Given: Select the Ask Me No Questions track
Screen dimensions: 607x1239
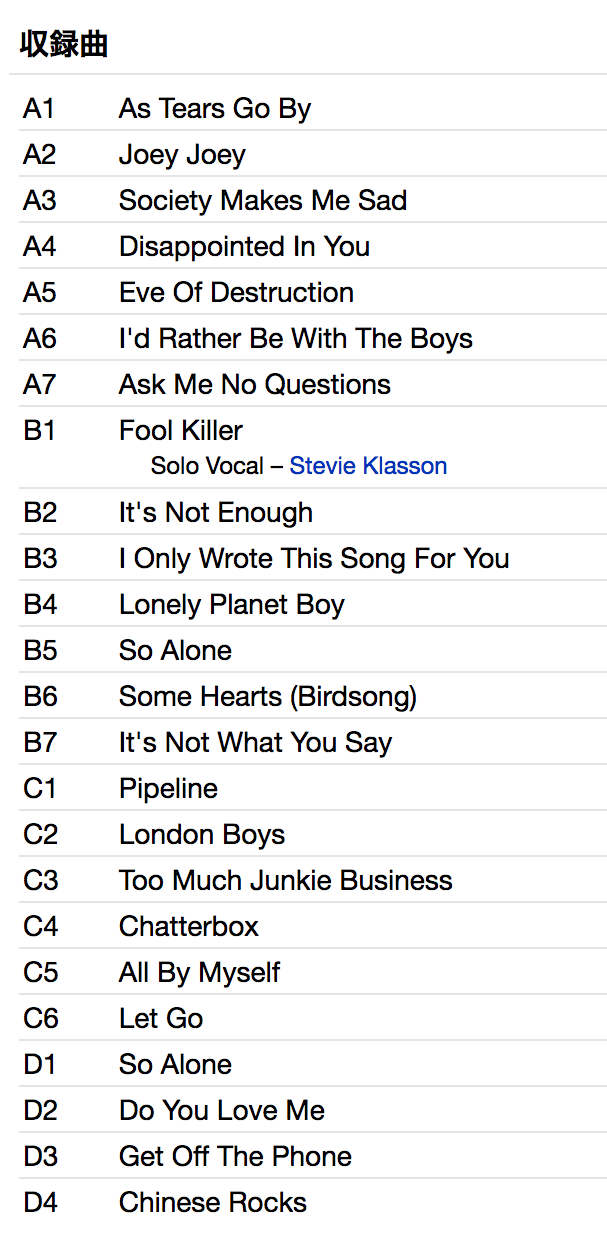Looking at the screenshot, I should [254, 385].
